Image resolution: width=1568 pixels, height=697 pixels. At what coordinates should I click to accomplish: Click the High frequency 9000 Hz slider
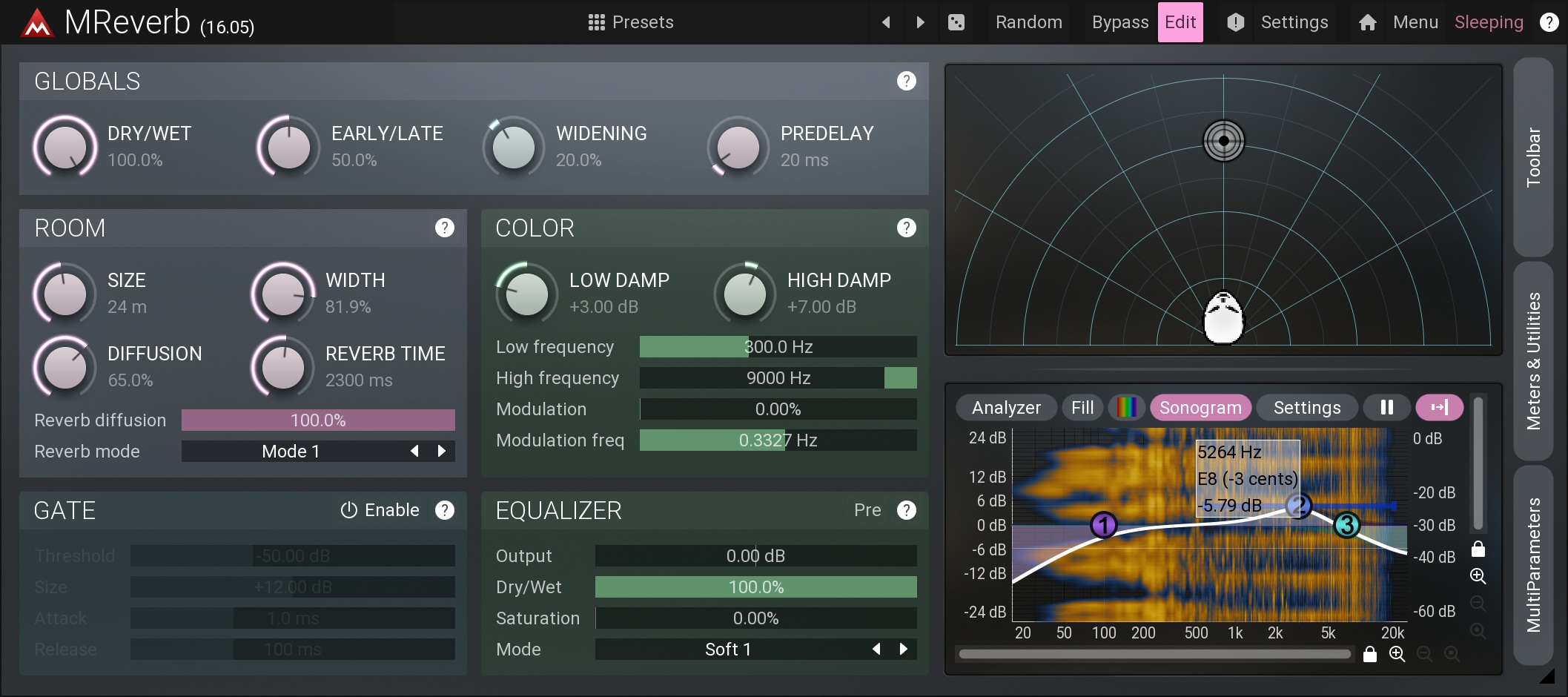(778, 377)
